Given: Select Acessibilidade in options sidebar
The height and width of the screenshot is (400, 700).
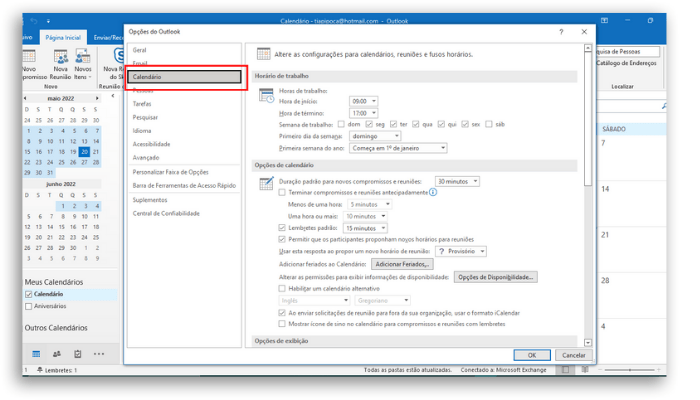Looking at the screenshot, I should (151, 144).
